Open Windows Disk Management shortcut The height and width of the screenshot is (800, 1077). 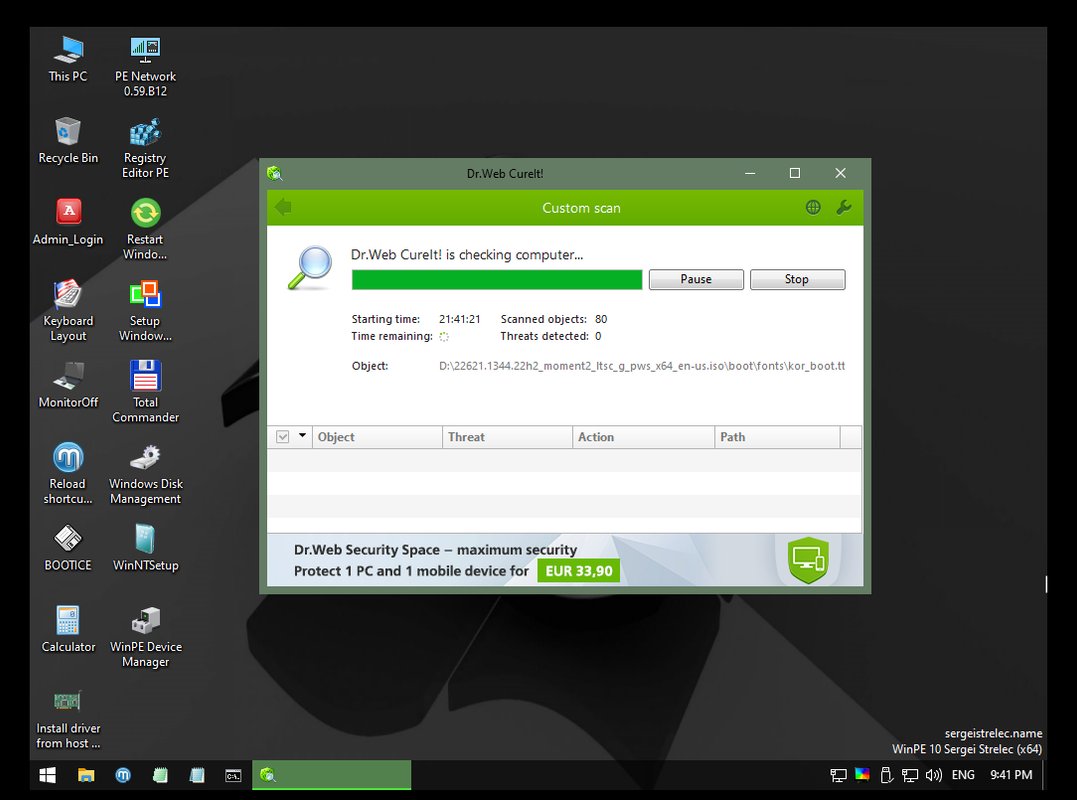[145, 473]
